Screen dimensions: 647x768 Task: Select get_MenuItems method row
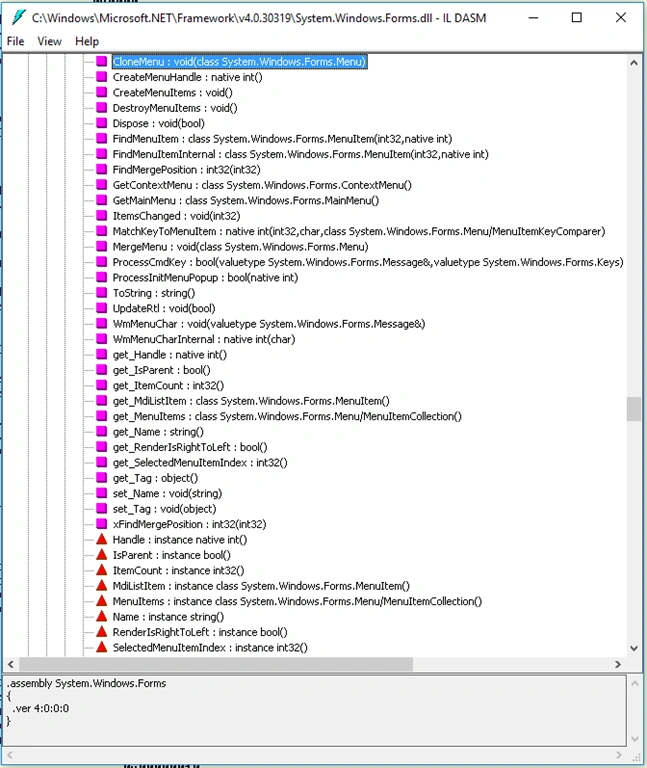287,416
